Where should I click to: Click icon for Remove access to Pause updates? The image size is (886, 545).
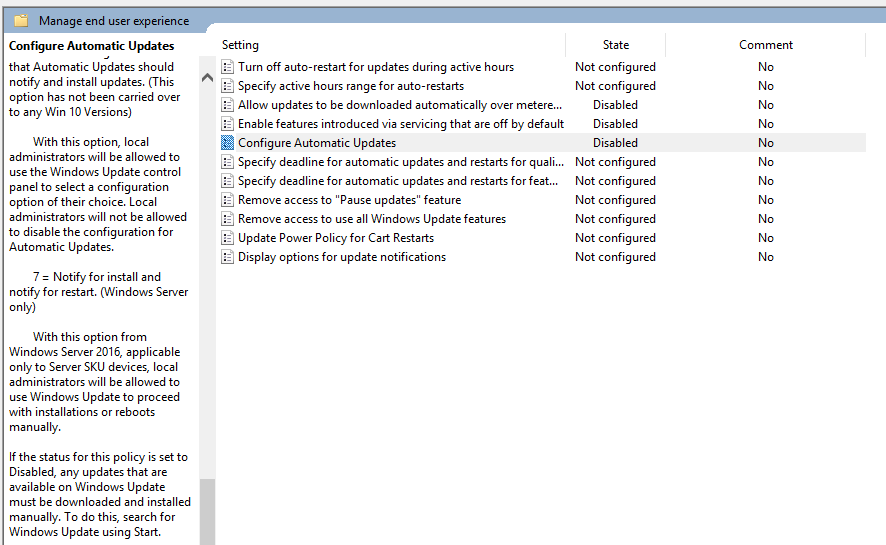point(227,200)
